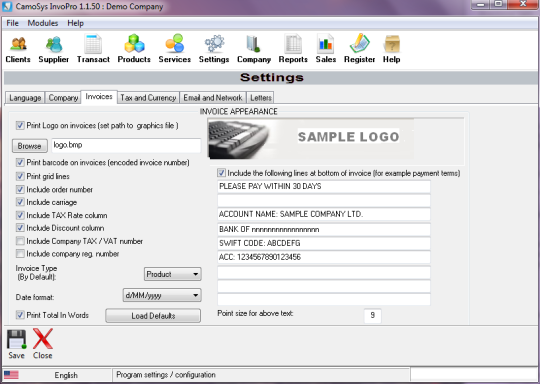Viewport: 540px width, 384px height.
Task: Open the Reports toolbar icon
Action: tap(293, 49)
